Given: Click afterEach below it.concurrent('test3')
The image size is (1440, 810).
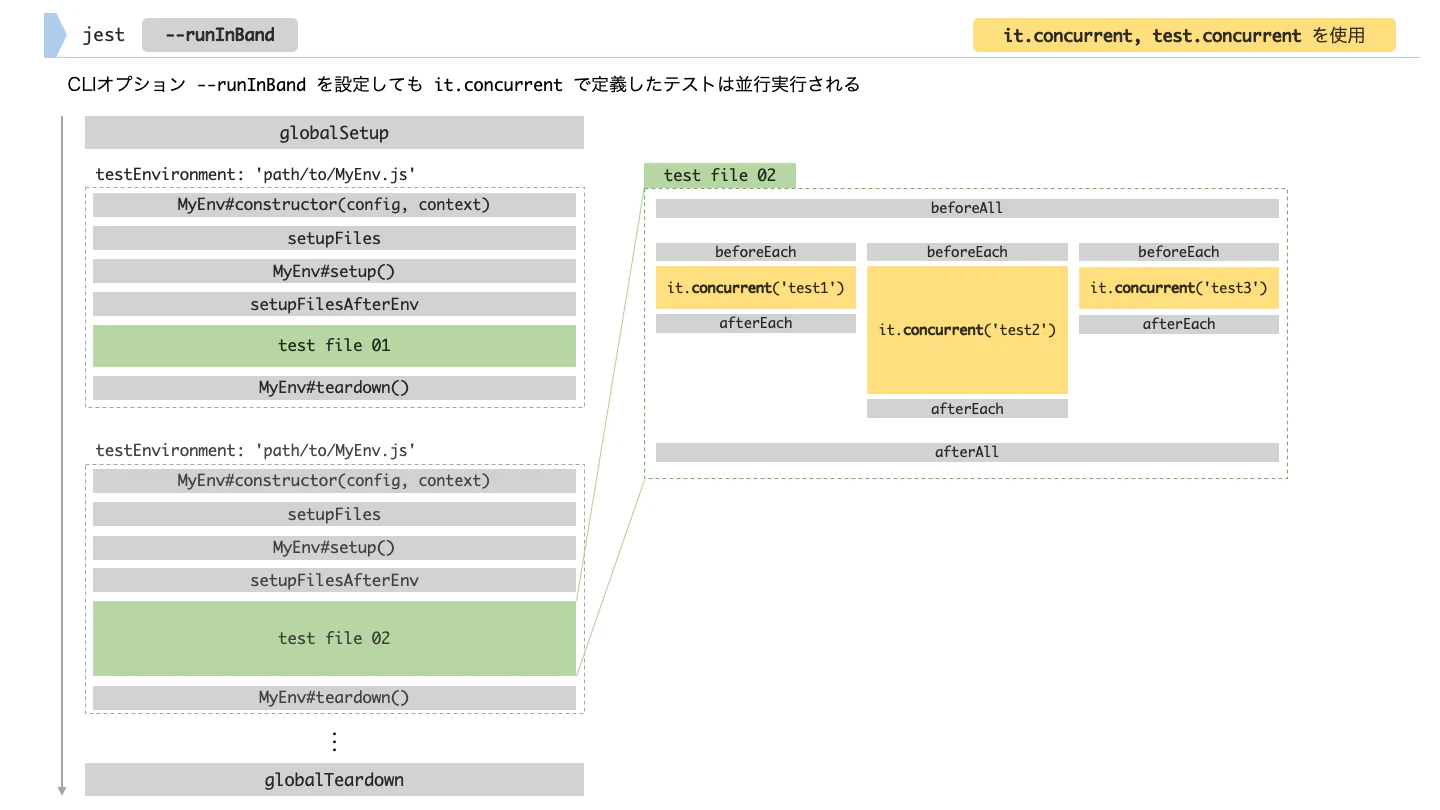Looking at the screenshot, I should pyautogui.click(x=1179, y=324).
